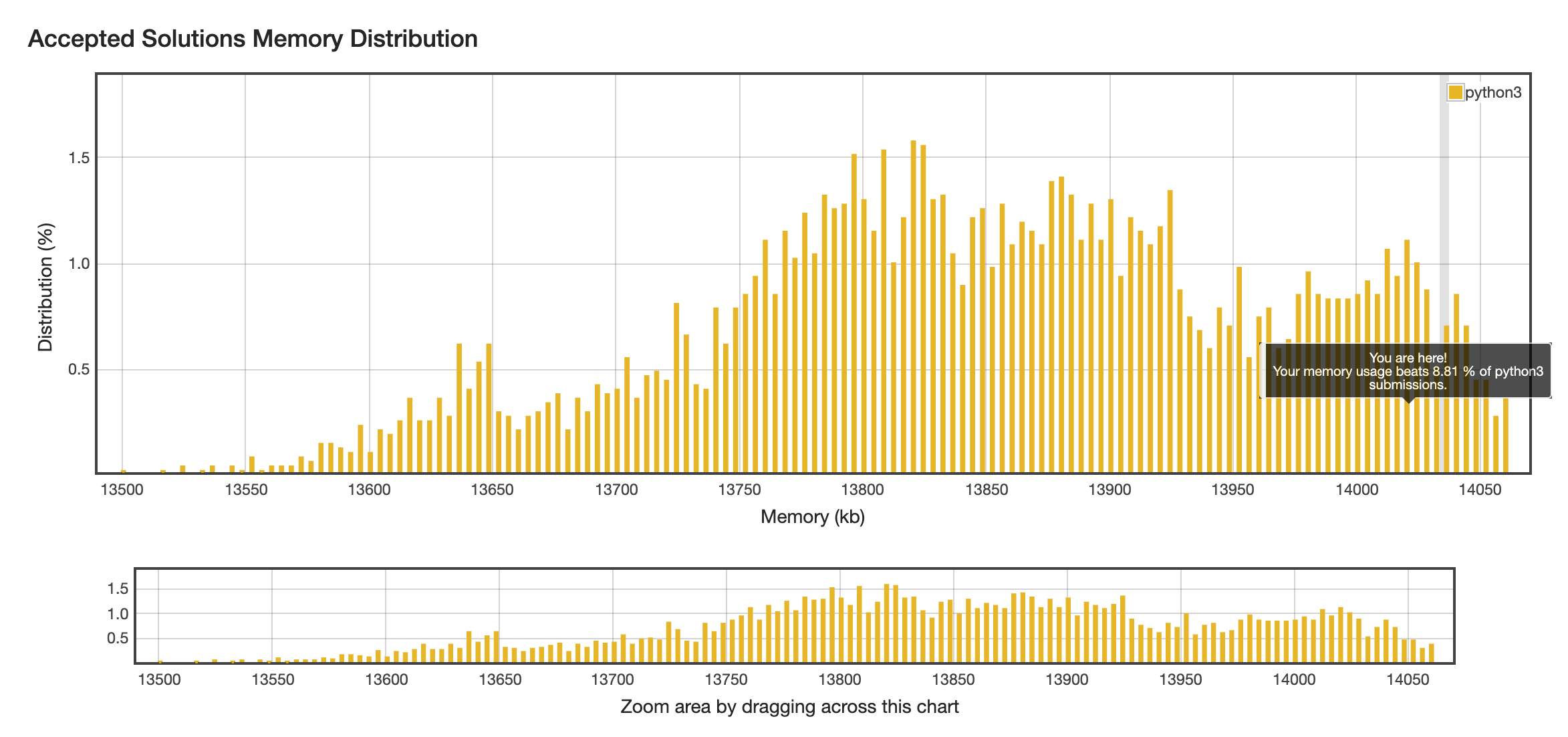Click the 1.0 tick on the overview chart axis
1568x737 pixels.
(118, 614)
